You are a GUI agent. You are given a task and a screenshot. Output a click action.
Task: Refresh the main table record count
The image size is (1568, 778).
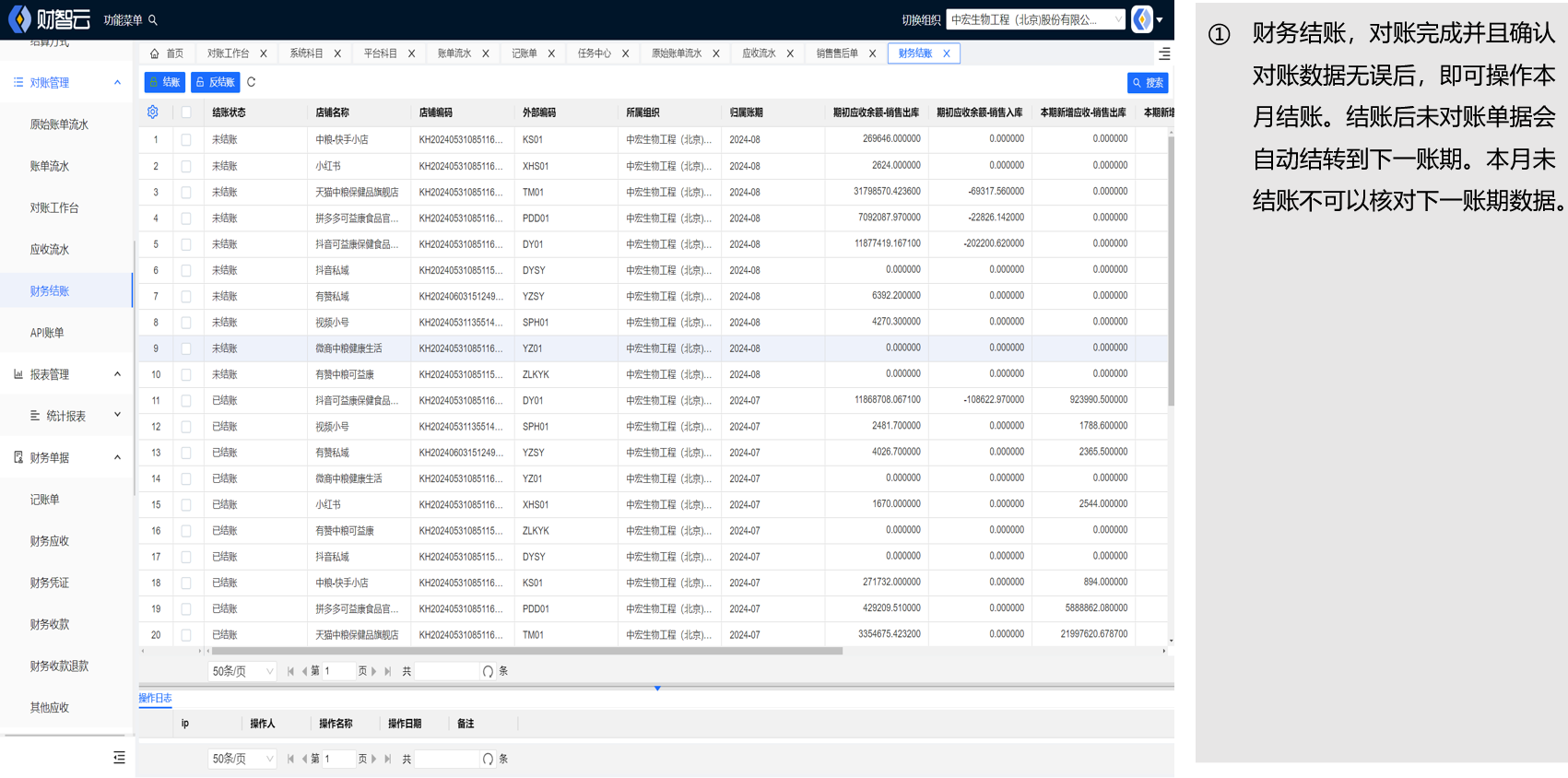(x=488, y=671)
